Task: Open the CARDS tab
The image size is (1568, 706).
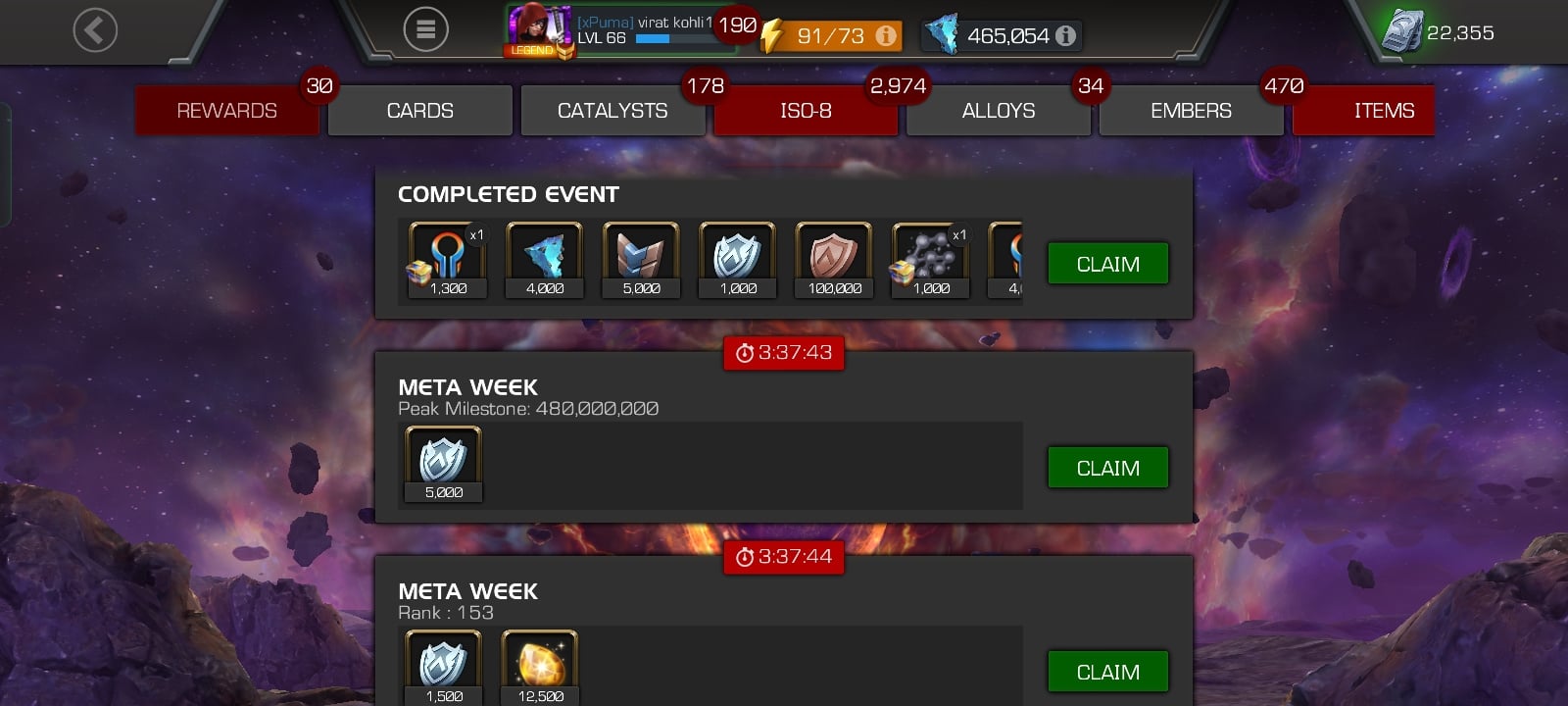Action: pos(419,111)
